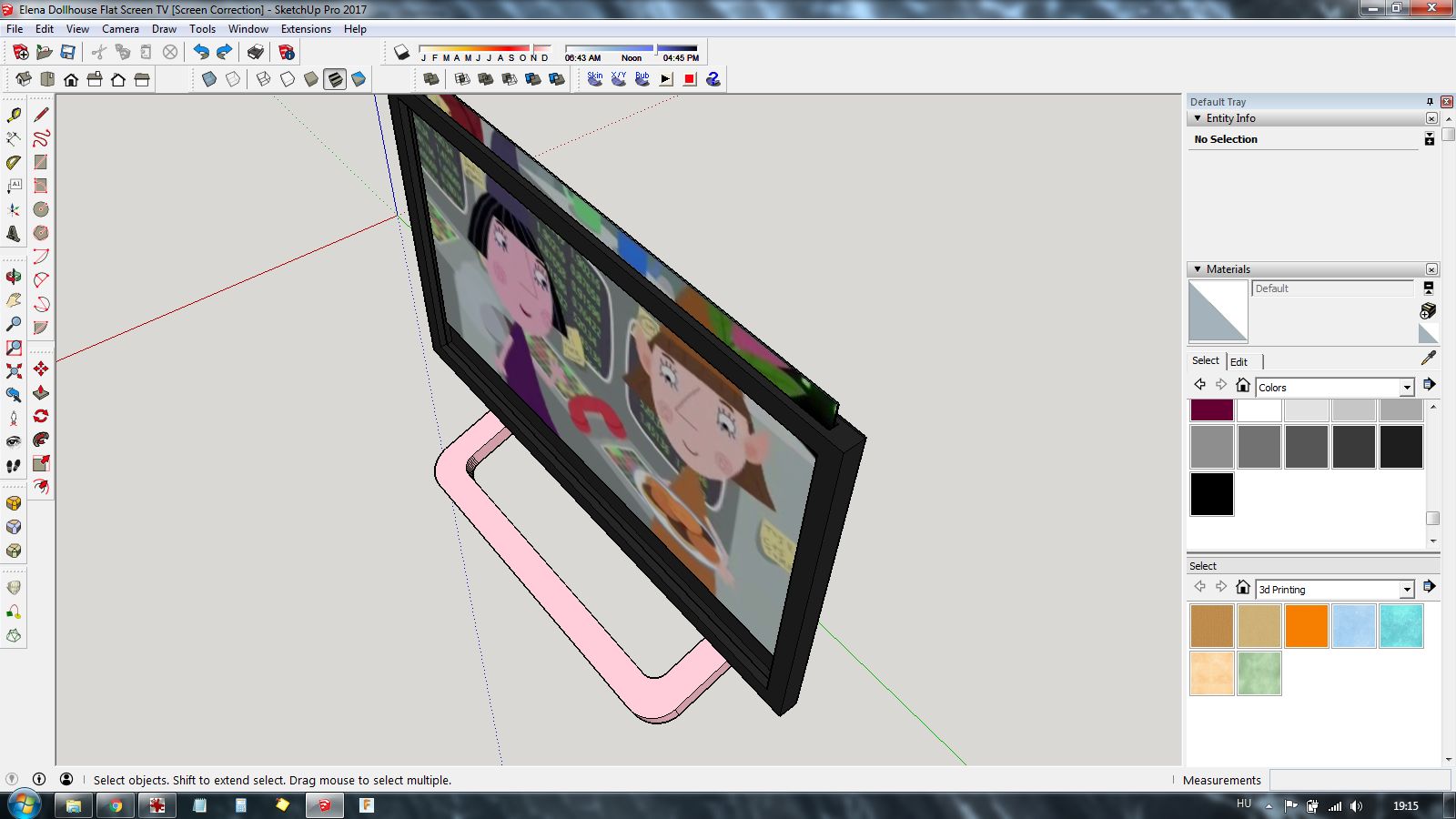The image size is (1456, 819).
Task: Open the Camera menu
Action: pos(120,29)
